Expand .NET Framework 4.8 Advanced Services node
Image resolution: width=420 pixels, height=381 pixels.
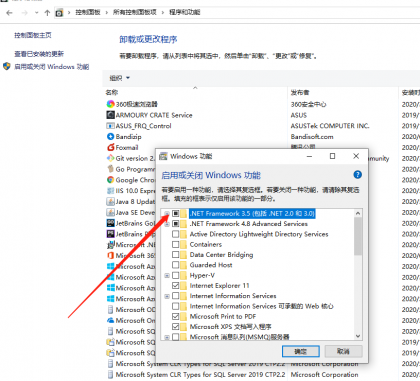click(167, 224)
